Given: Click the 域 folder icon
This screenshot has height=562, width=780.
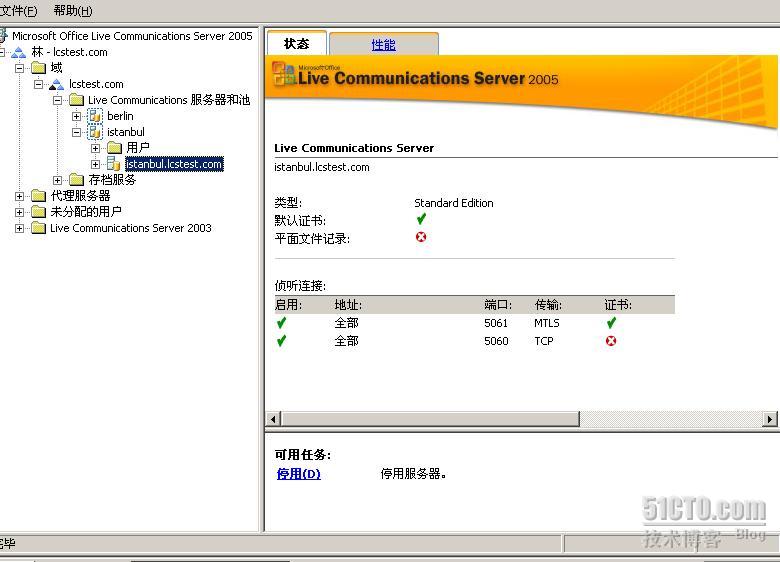Looking at the screenshot, I should click(38, 68).
